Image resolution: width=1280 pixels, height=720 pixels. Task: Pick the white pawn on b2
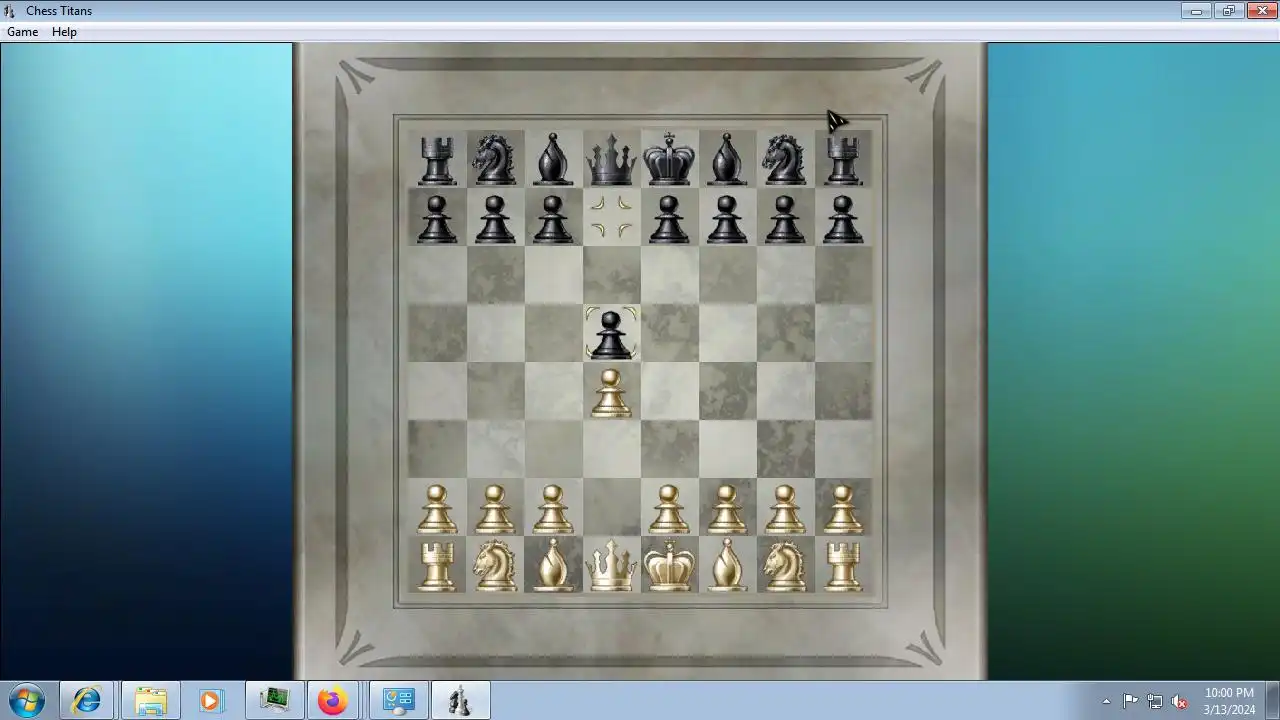495,509
